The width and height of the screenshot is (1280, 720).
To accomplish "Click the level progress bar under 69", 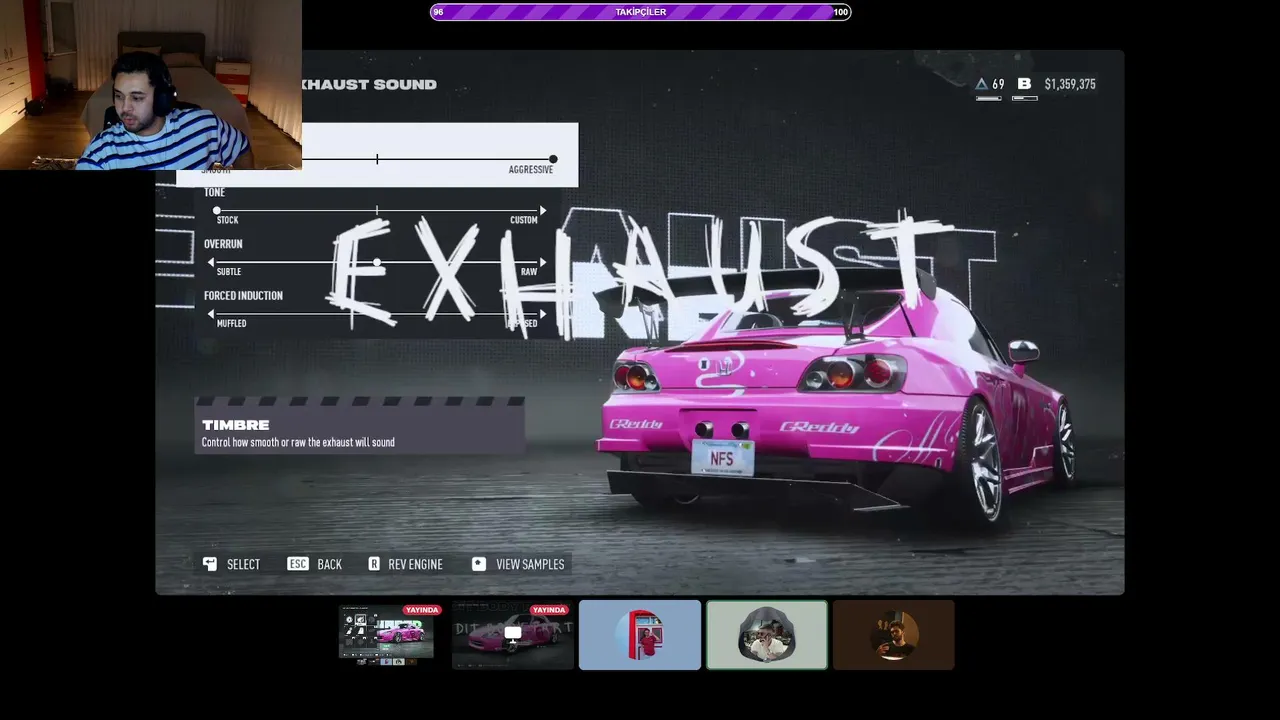I will pyautogui.click(x=989, y=98).
